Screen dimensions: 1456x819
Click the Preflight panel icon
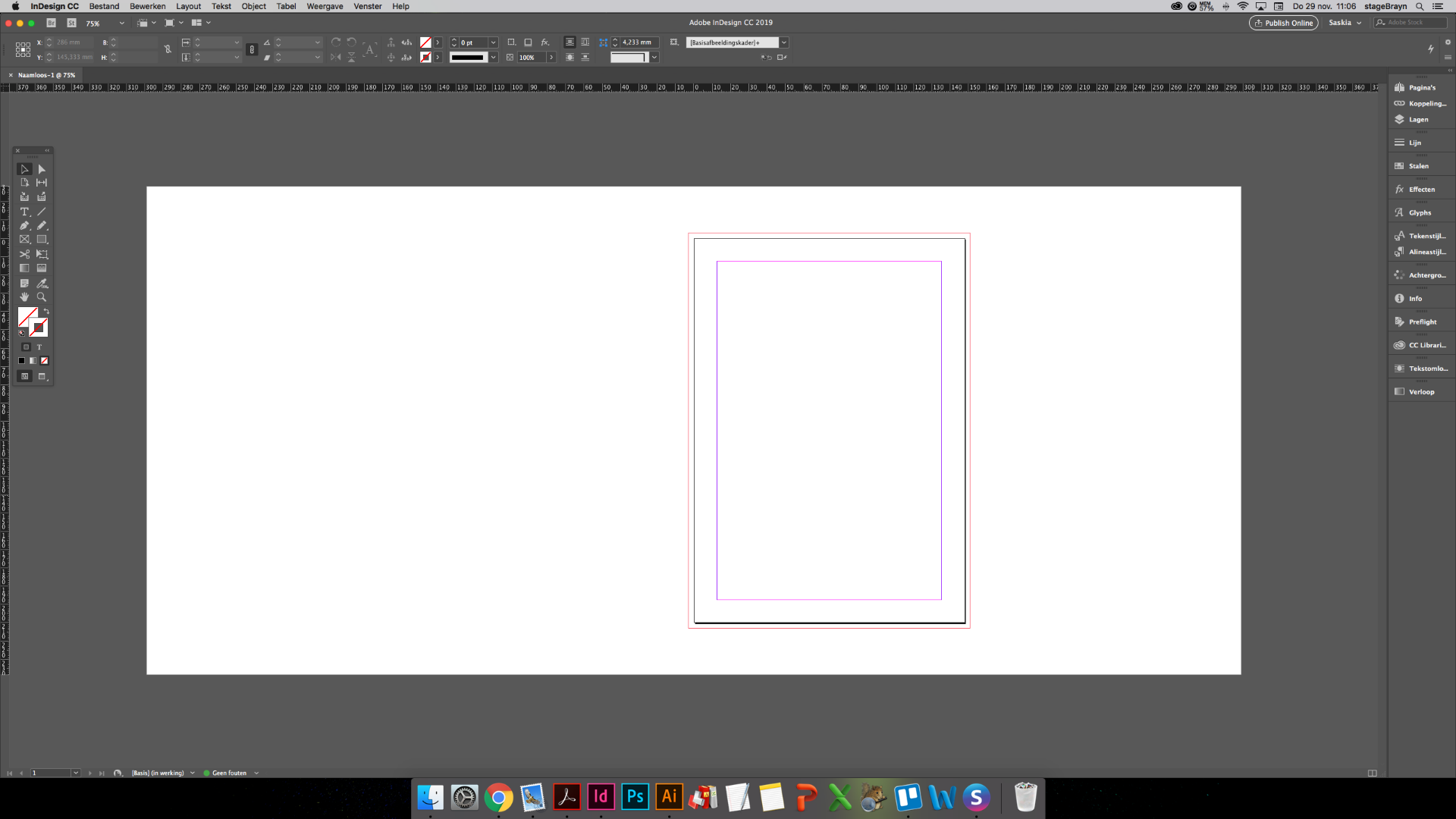pos(1399,321)
